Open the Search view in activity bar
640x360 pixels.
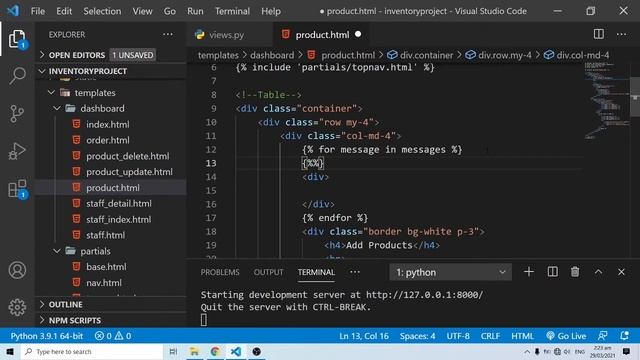17,76
